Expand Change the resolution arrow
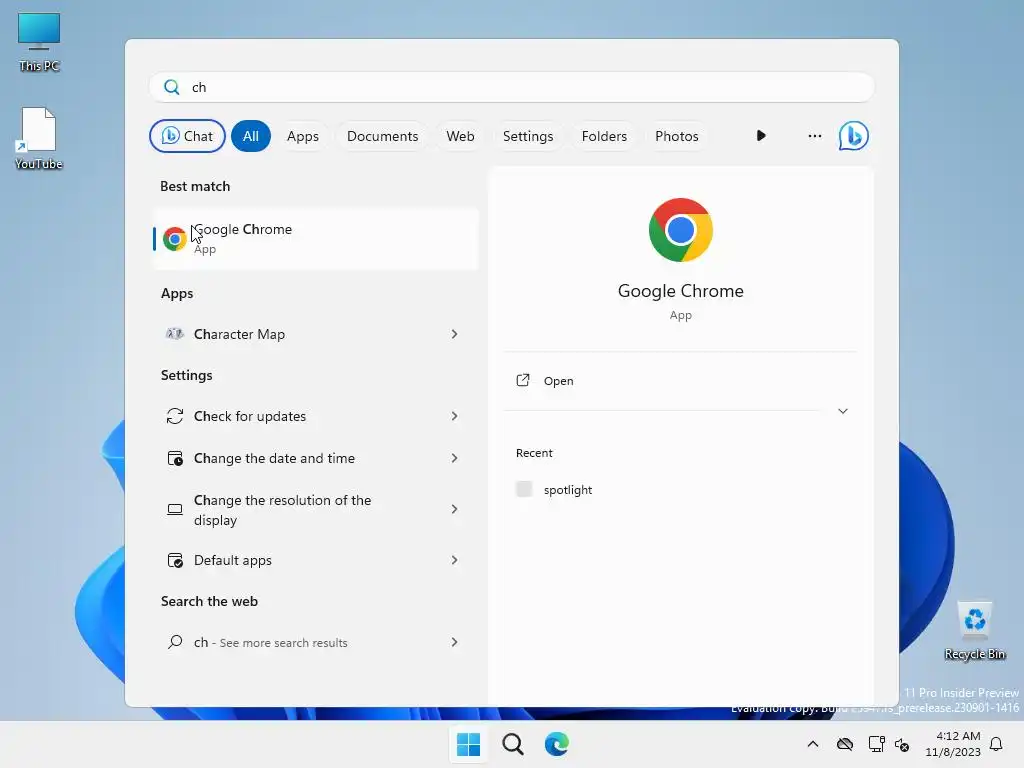 [455, 509]
